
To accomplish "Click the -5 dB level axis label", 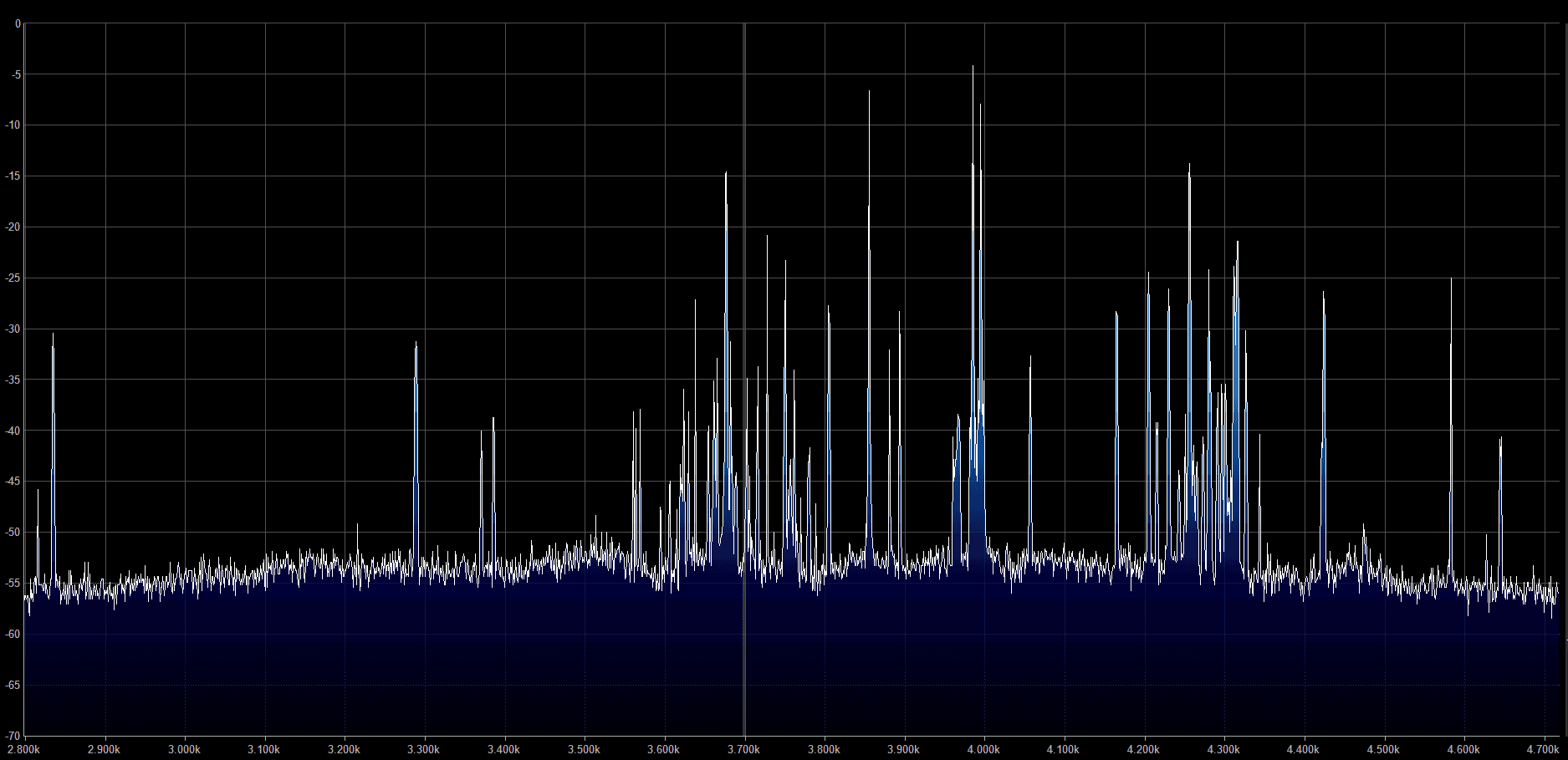I will pyautogui.click(x=16, y=74).
